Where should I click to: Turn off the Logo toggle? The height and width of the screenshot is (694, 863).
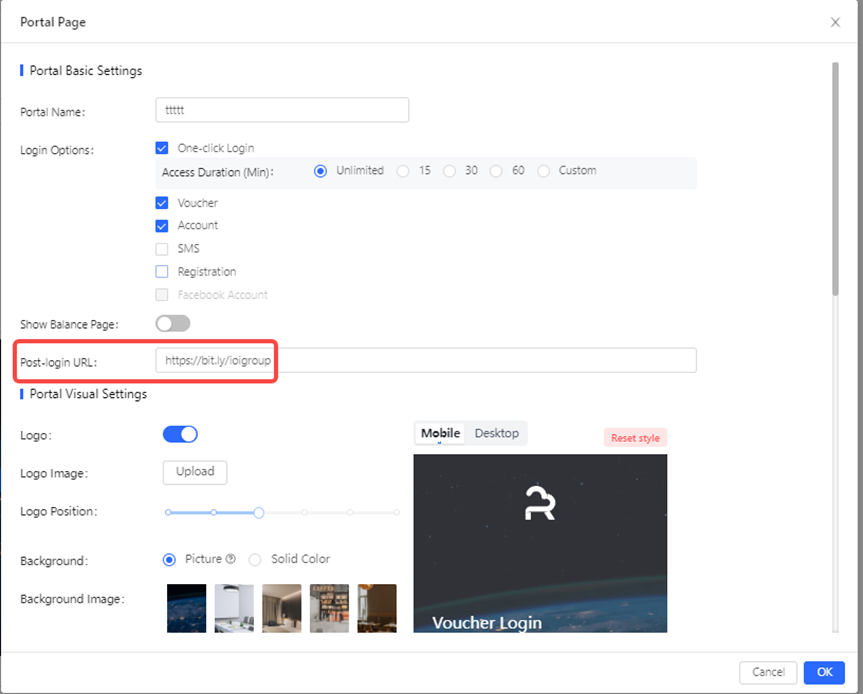(180, 434)
